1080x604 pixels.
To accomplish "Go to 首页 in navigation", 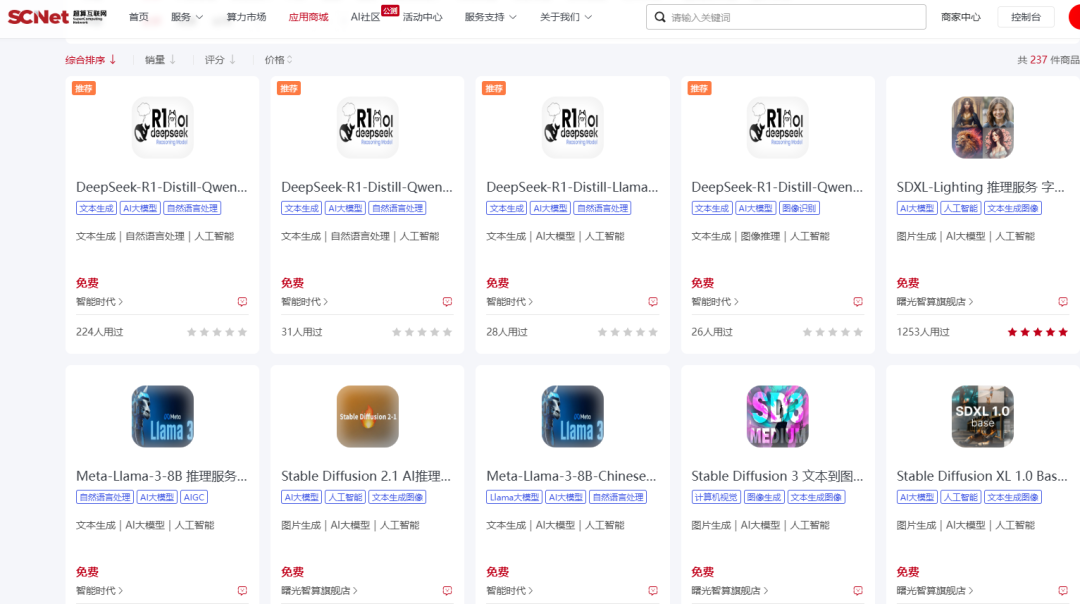I will 138,17.
